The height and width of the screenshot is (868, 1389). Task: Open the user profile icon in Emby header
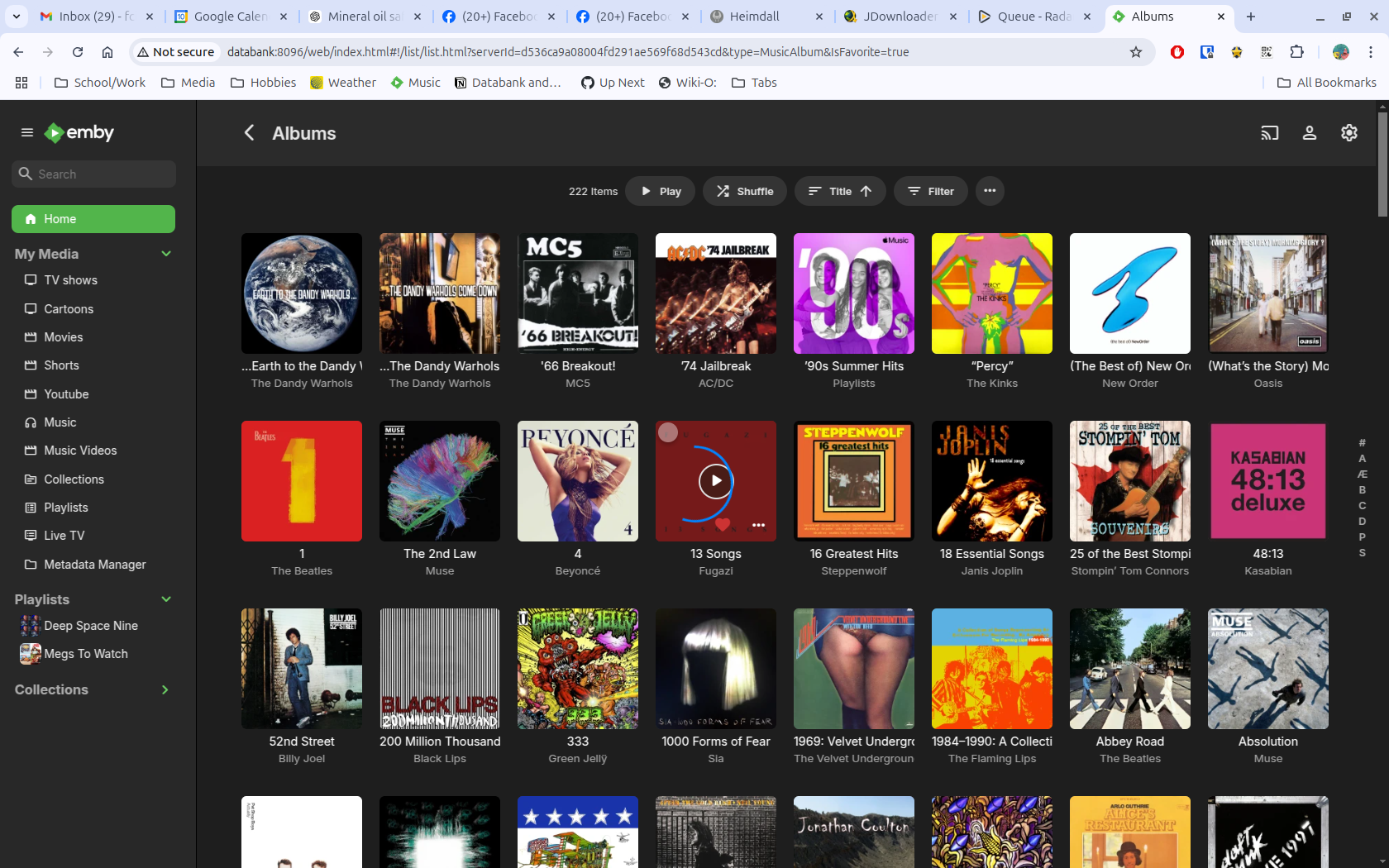[1310, 133]
